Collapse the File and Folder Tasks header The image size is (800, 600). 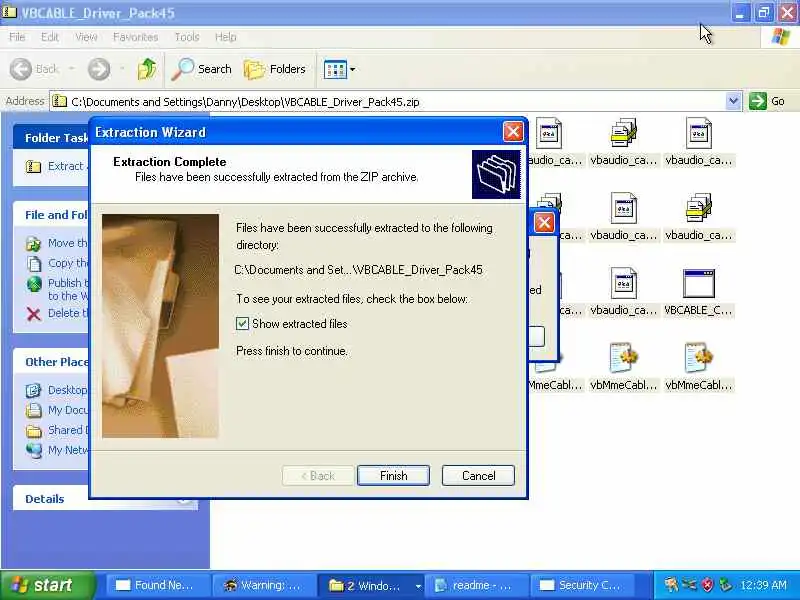tap(51, 215)
